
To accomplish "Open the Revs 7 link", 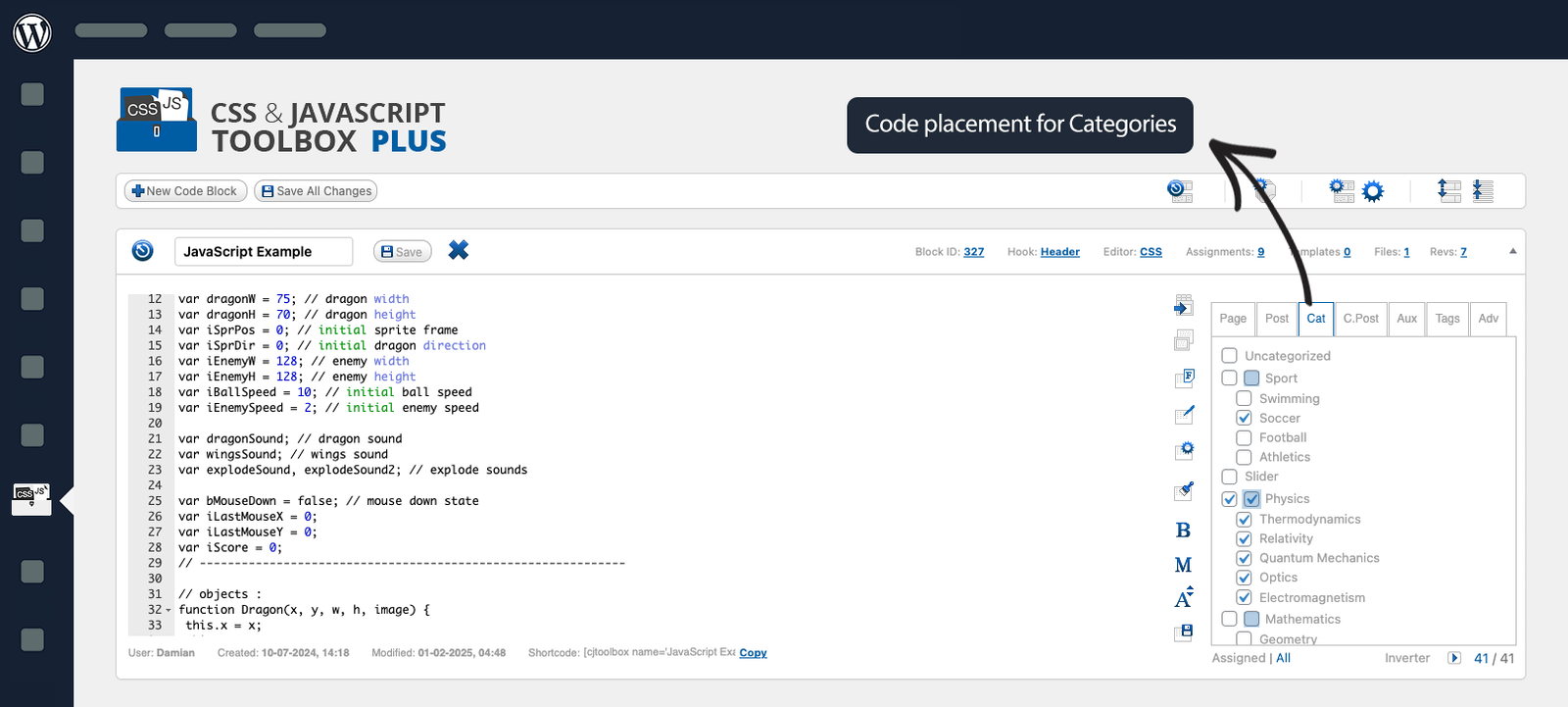I will pyautogui.click(x=1463, y=252).
